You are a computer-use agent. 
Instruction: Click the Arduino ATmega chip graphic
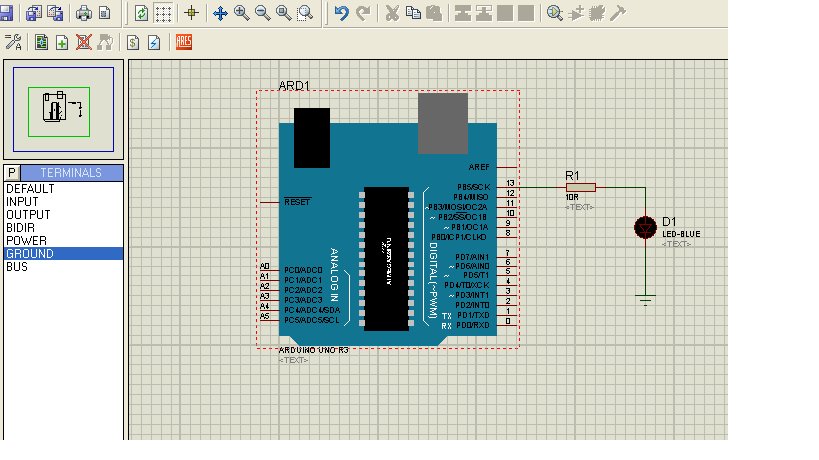(387, 258)
